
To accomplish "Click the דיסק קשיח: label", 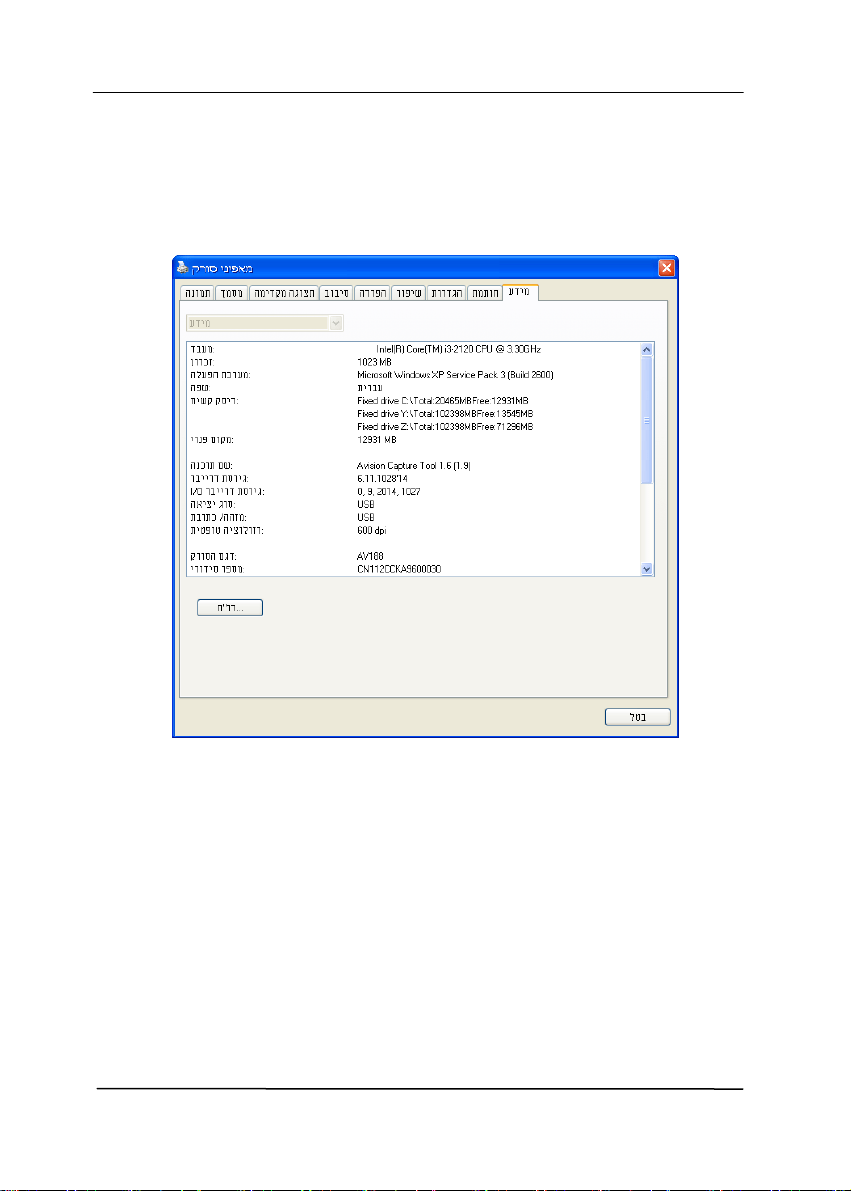I will coord(214,401).
